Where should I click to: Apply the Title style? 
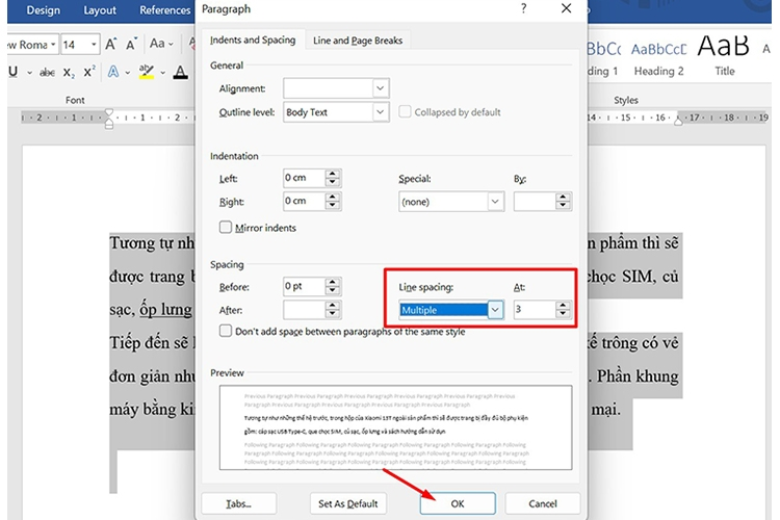click(724, 57)
